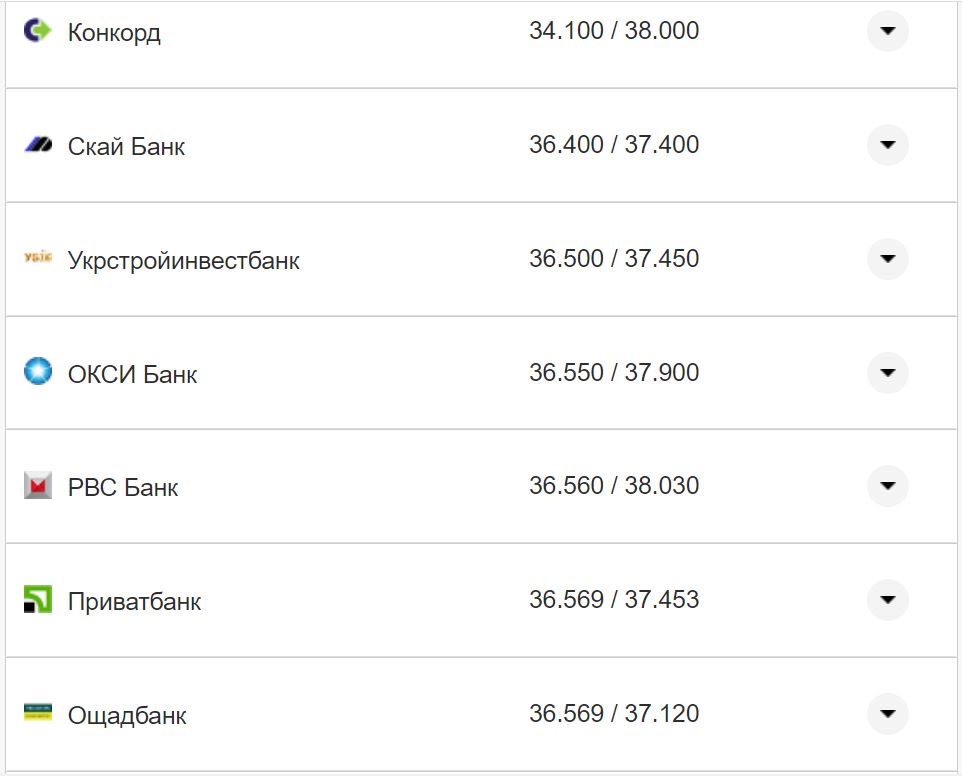This screenshot has height=776, width=962.
Task: Click the Укрстройинвестбанк logo icon
Action: tap(37, 259)
